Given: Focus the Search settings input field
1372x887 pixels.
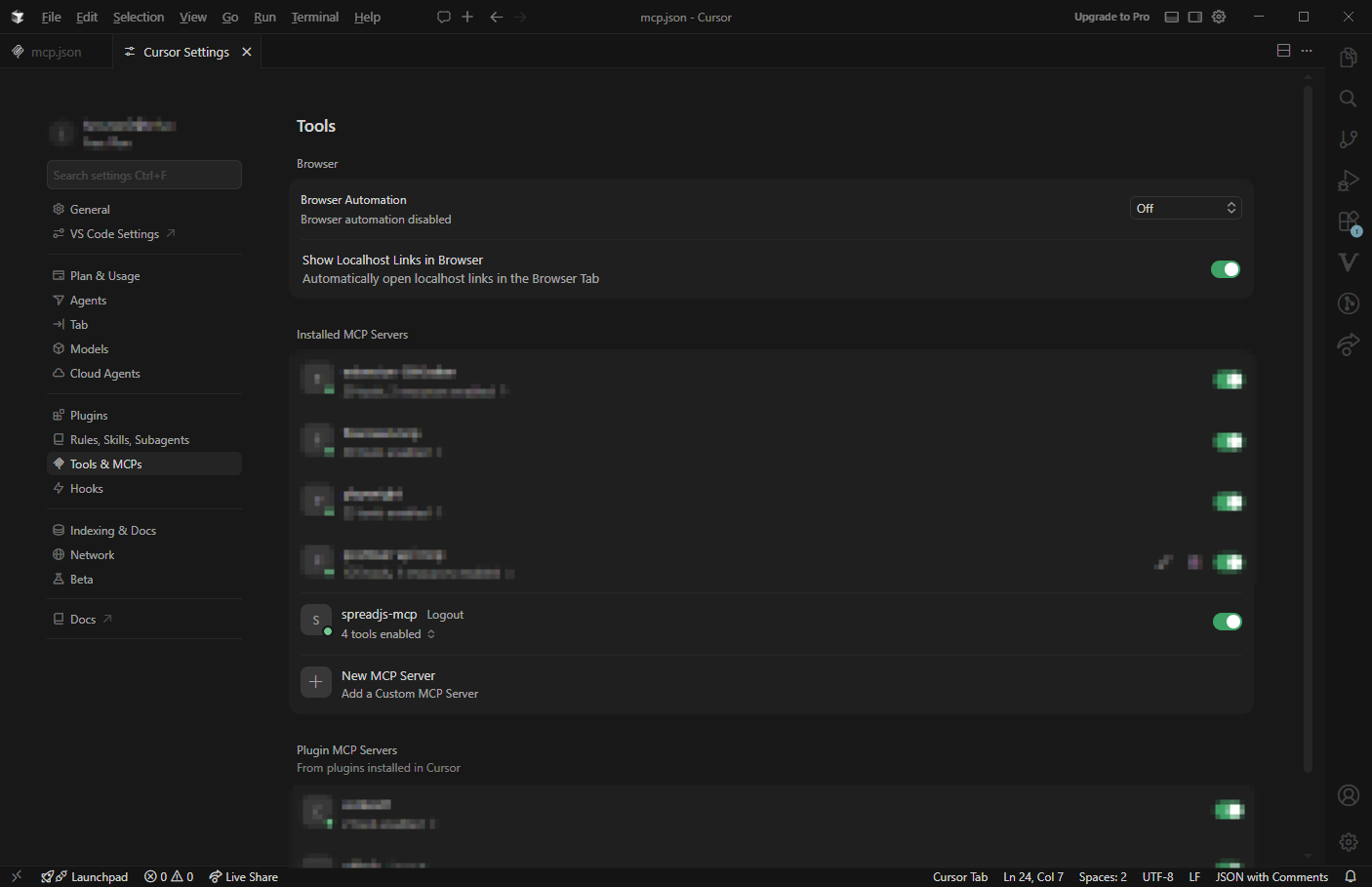Looking at the screenshot, I should coord(144,175).
